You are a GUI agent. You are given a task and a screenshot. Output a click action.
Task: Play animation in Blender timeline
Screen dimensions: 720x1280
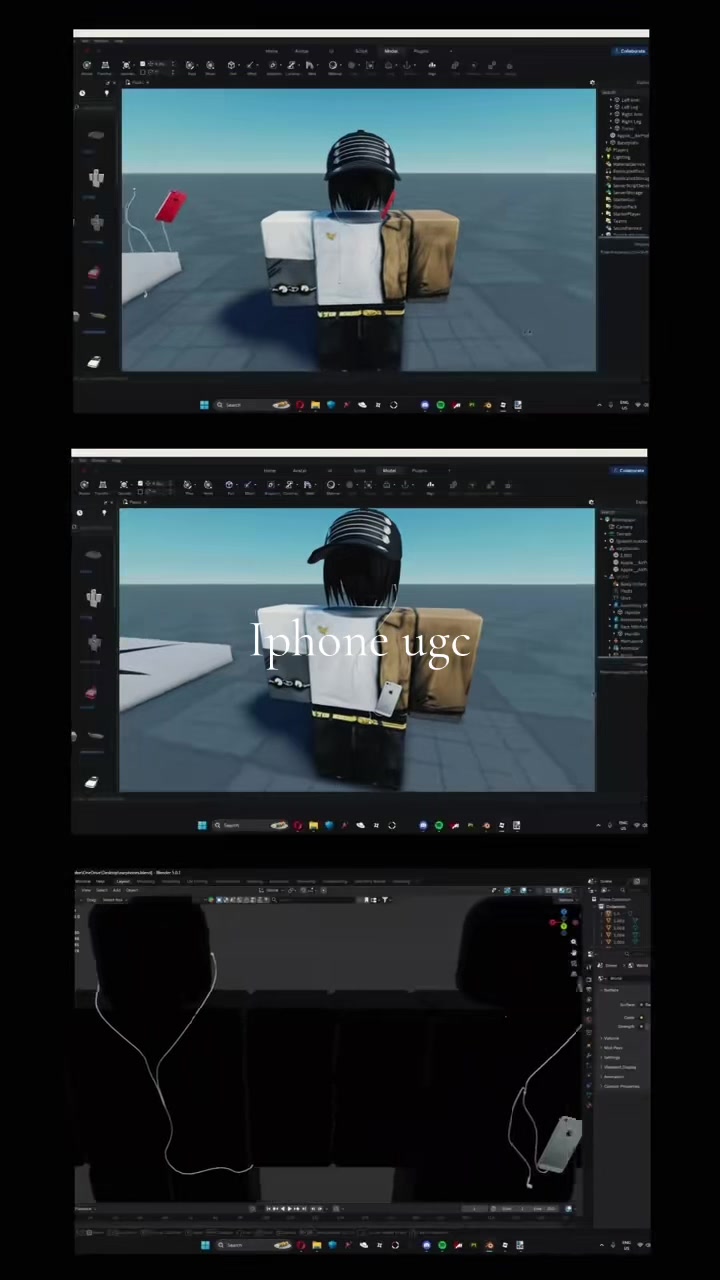point(290,1208)
